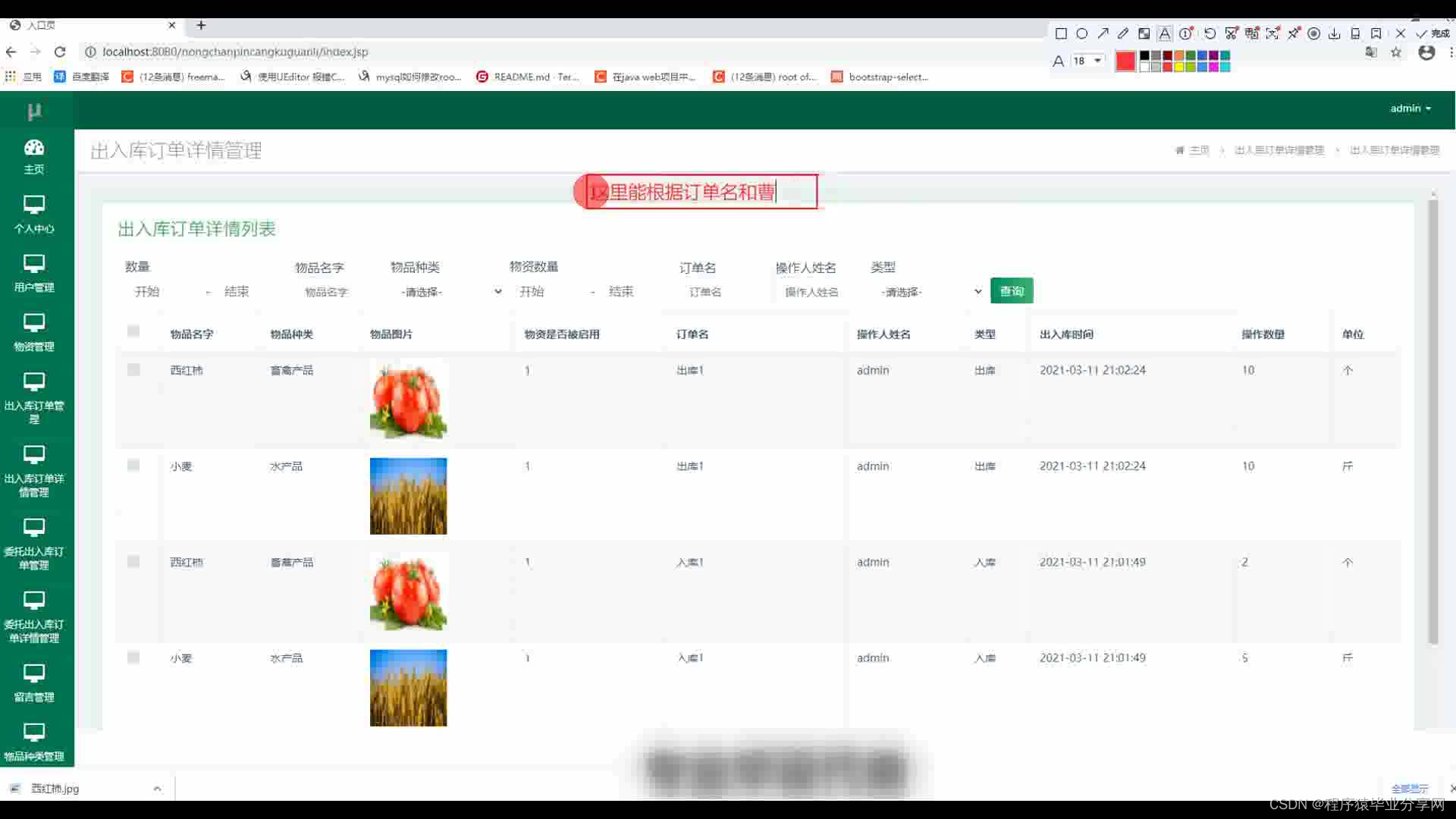Expand the admin user menu
This screenshot has height=819, width=1456.
point(1410,108)
